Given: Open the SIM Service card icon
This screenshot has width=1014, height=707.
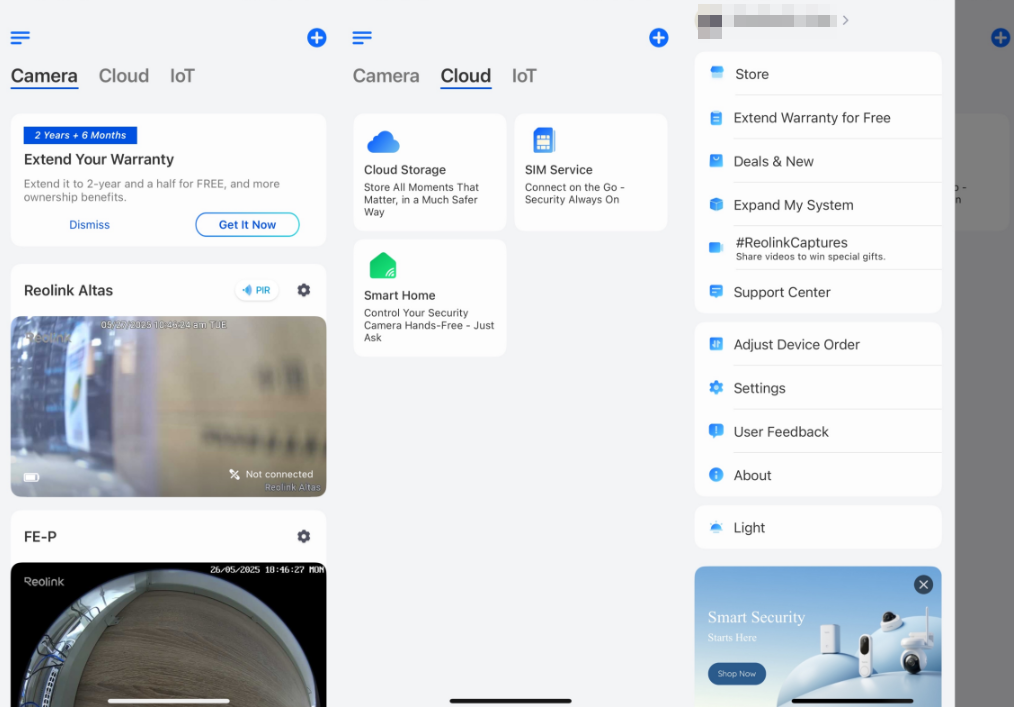Looking at the screenshot, I should [x=544, y=140].
